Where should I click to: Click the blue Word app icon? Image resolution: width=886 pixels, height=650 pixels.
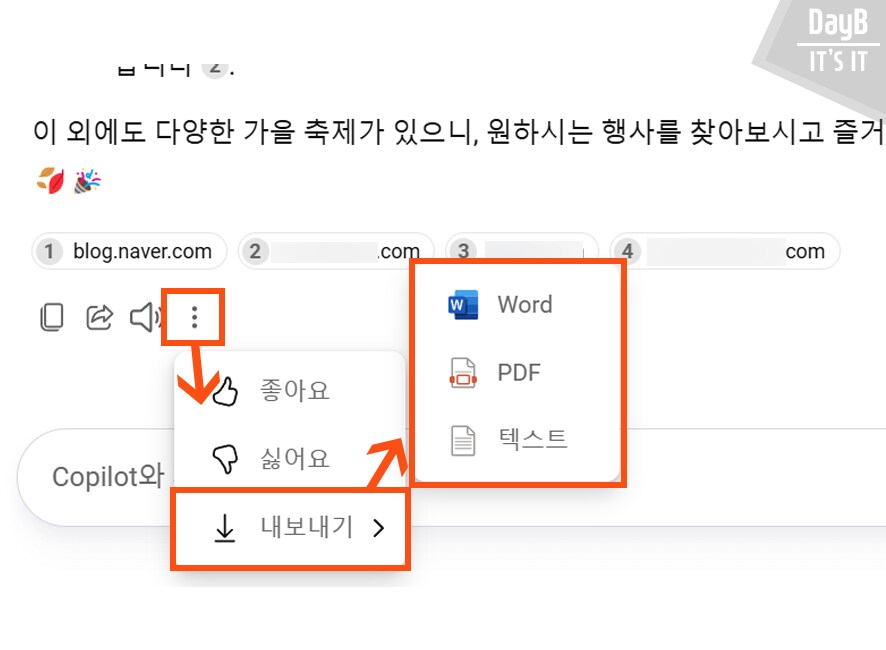463,304
